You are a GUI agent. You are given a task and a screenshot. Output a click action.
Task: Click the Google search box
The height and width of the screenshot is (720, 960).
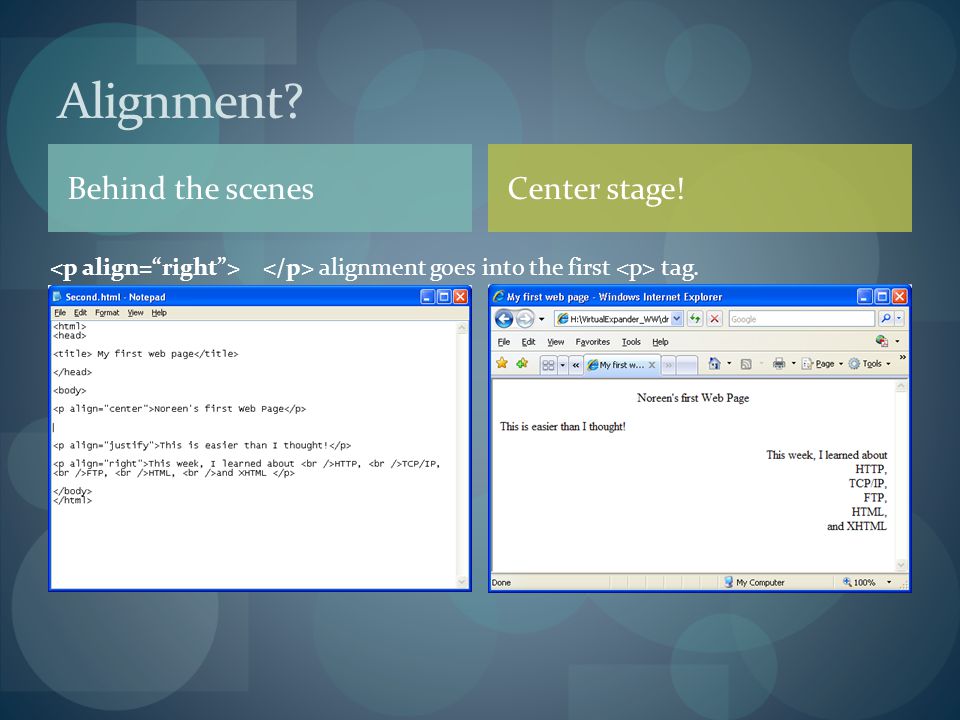click(801, 319)
